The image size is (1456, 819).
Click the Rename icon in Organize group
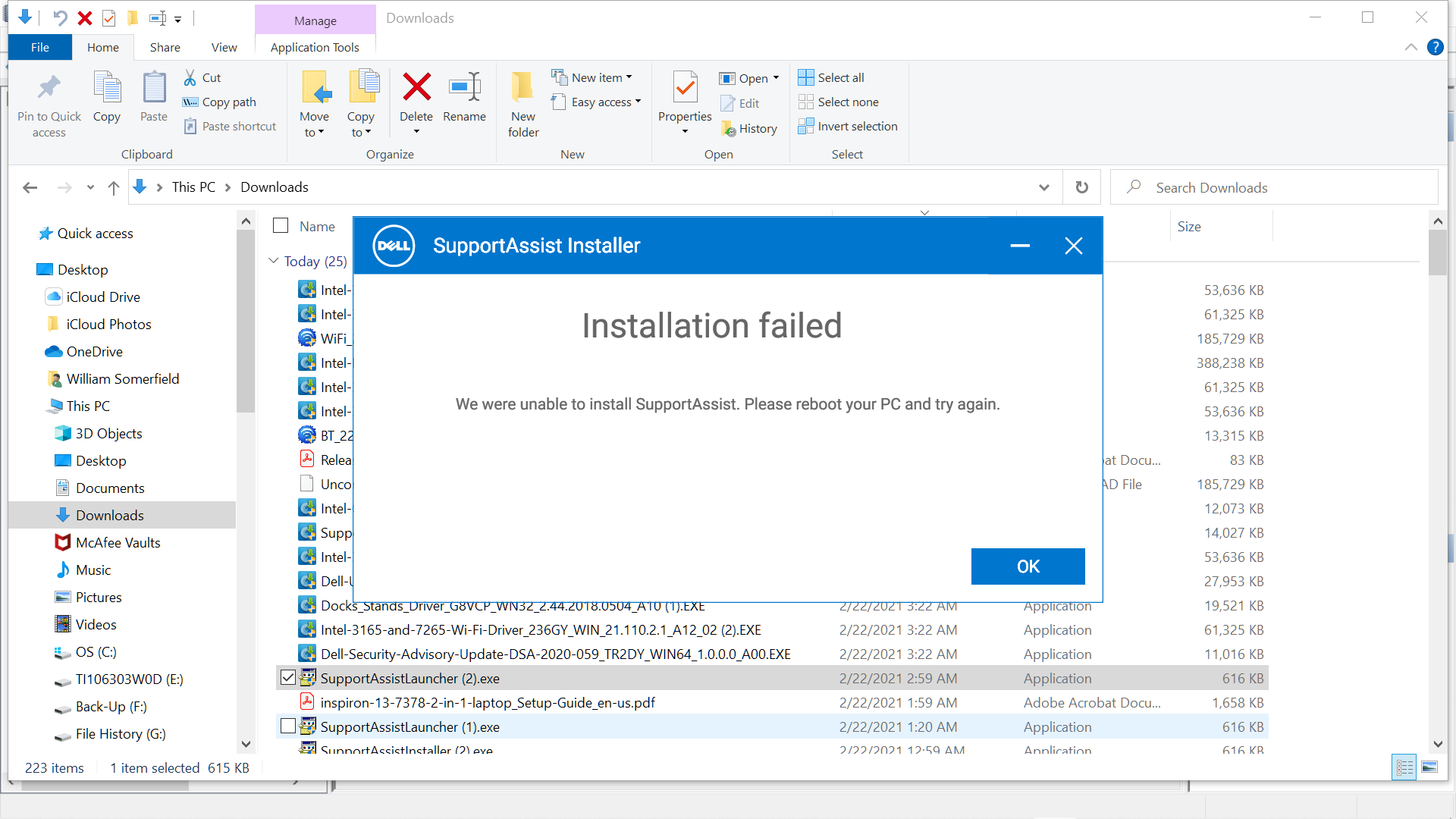464,88
